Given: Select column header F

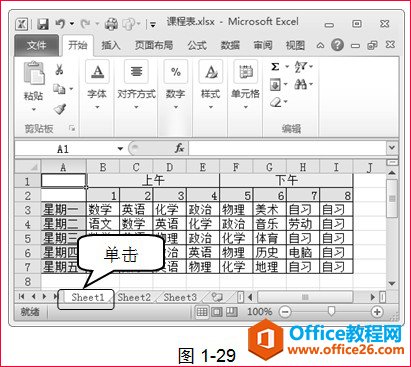Looking at the screenshot, I should tap(236, 167).
